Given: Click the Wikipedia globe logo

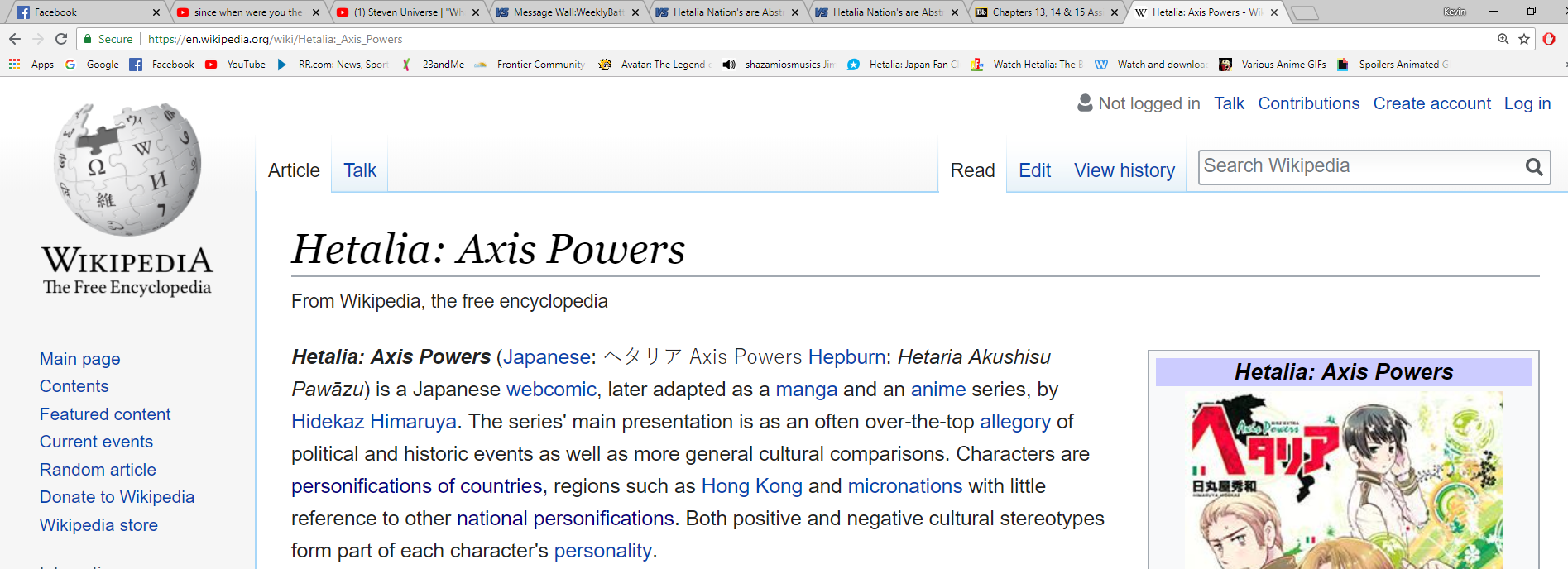Looking at the screenshot, I should coord(127,170).
